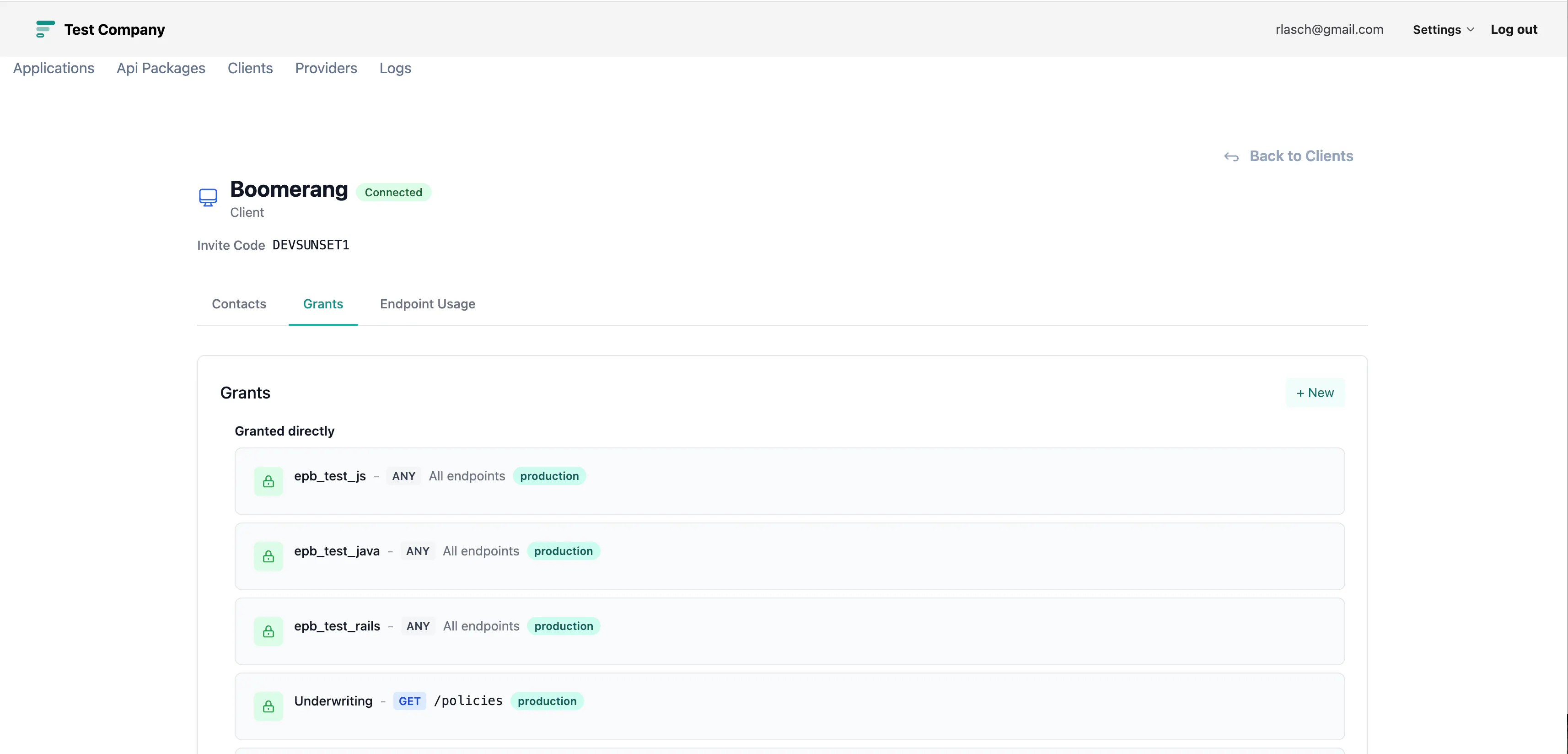The height and width of the screenshot is (754, 1568).
Task: Click the production tag on epb_test_js row
Action: [x=550, y=476]
